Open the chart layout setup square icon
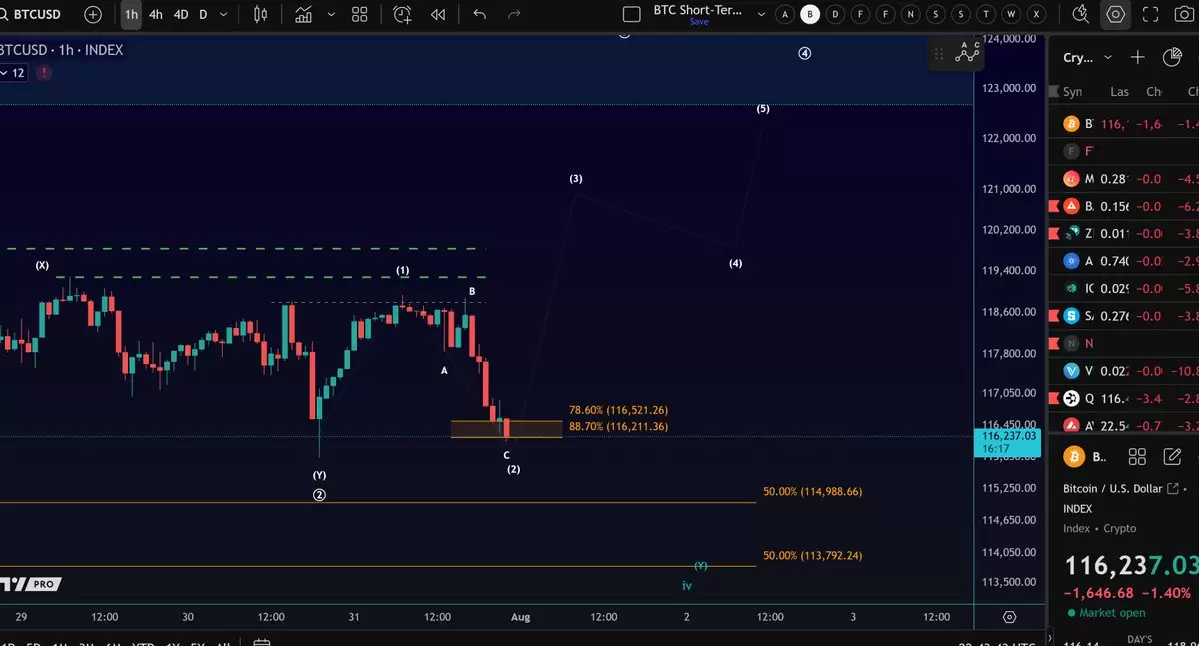 pyautogui.click(x=632, y=15)
